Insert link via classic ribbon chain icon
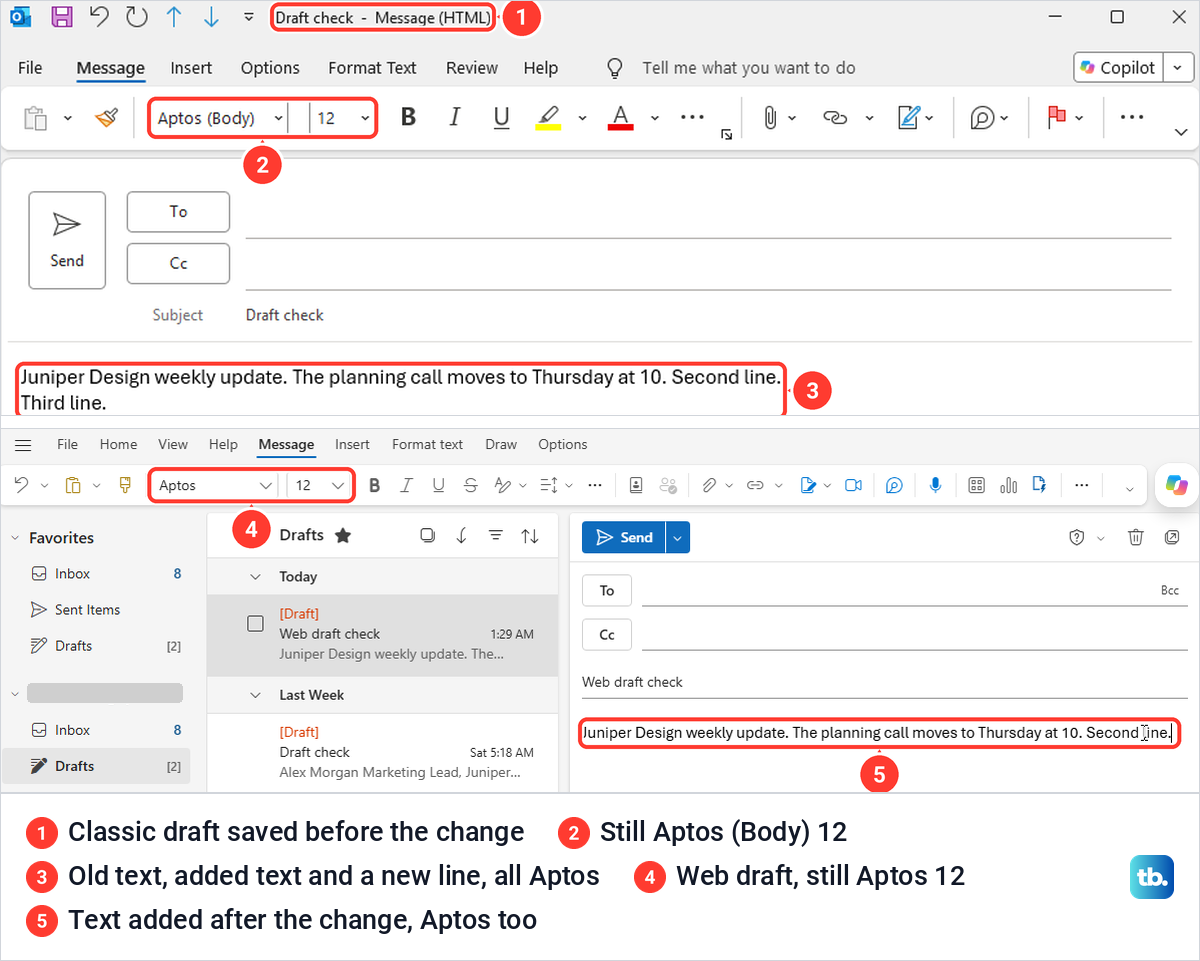This screenshot has width=1200, height=961. click(835, 118)
